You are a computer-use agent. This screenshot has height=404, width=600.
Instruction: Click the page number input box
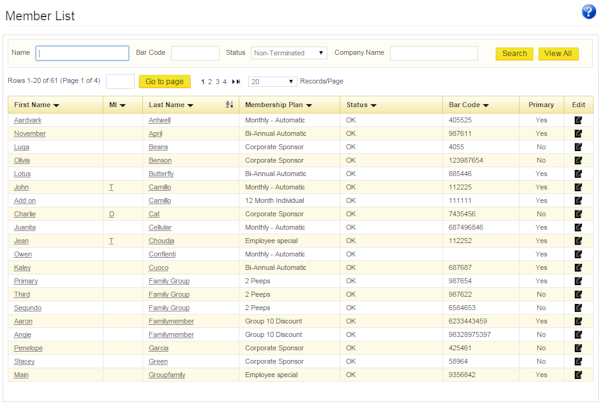[x=120, y=81]
